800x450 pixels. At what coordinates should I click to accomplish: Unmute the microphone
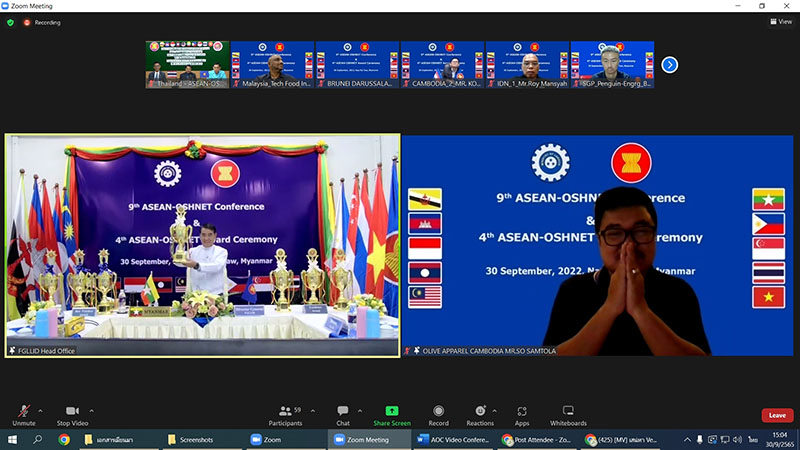coord(24,413)
